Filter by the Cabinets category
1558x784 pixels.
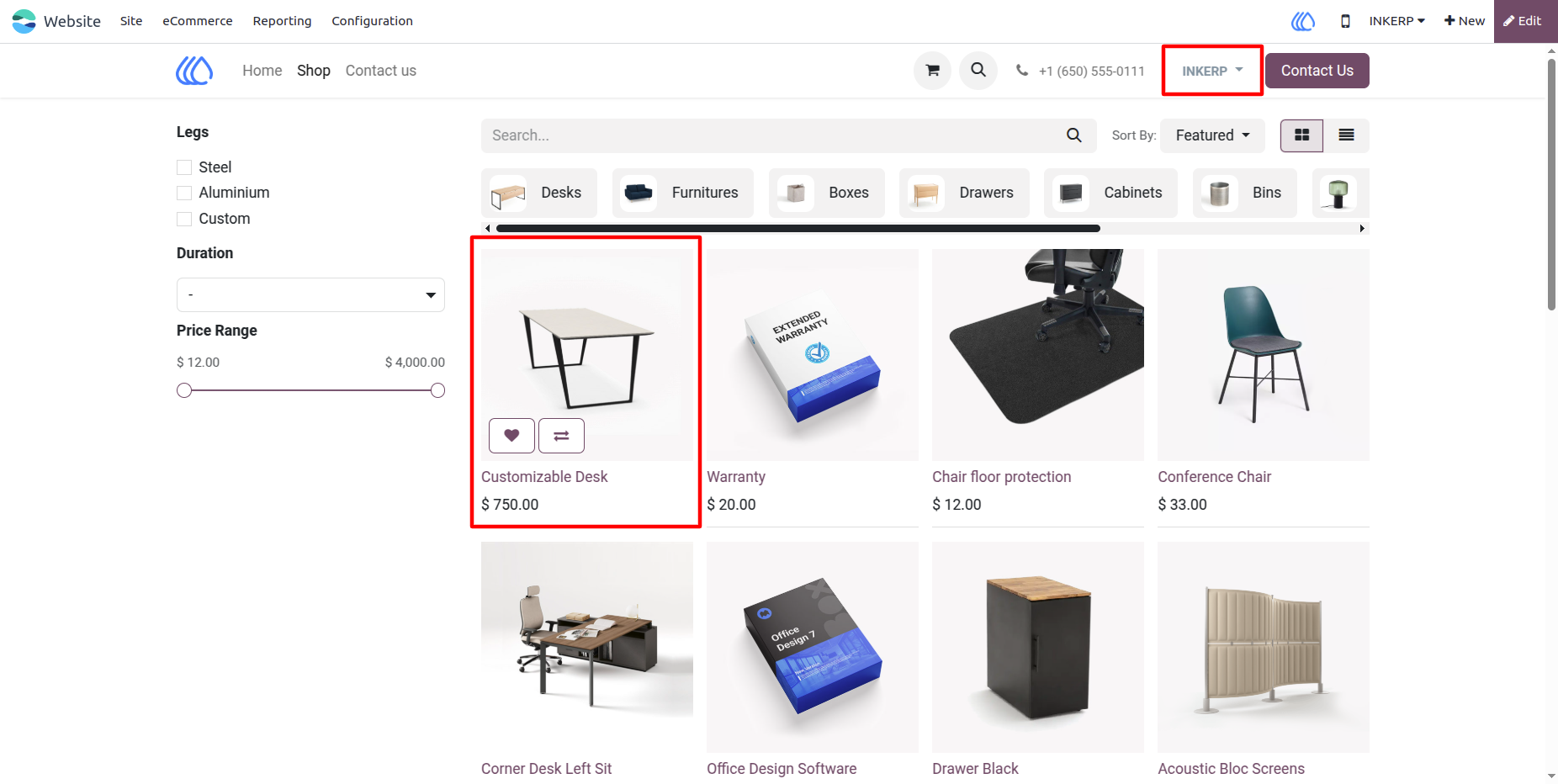click(1110, 193)
